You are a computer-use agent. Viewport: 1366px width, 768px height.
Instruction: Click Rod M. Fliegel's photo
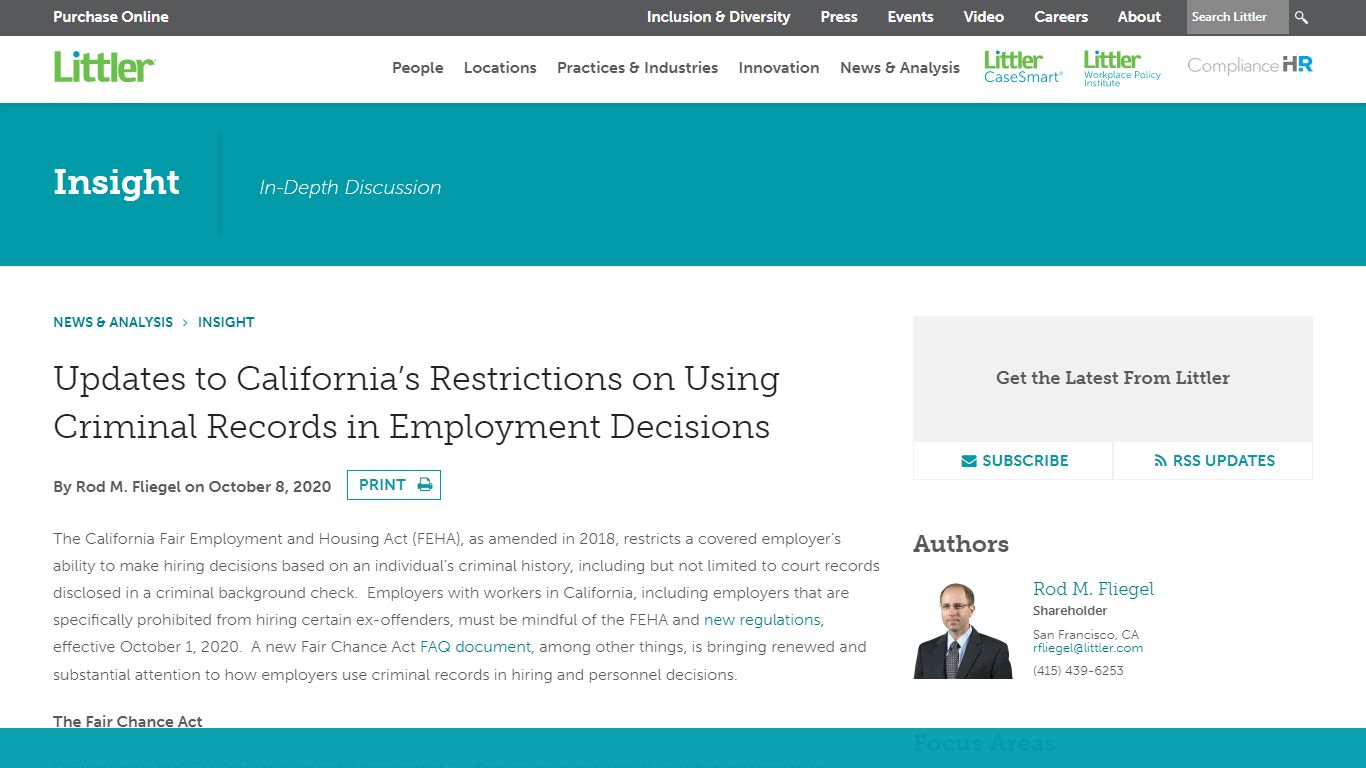point(963,629)
